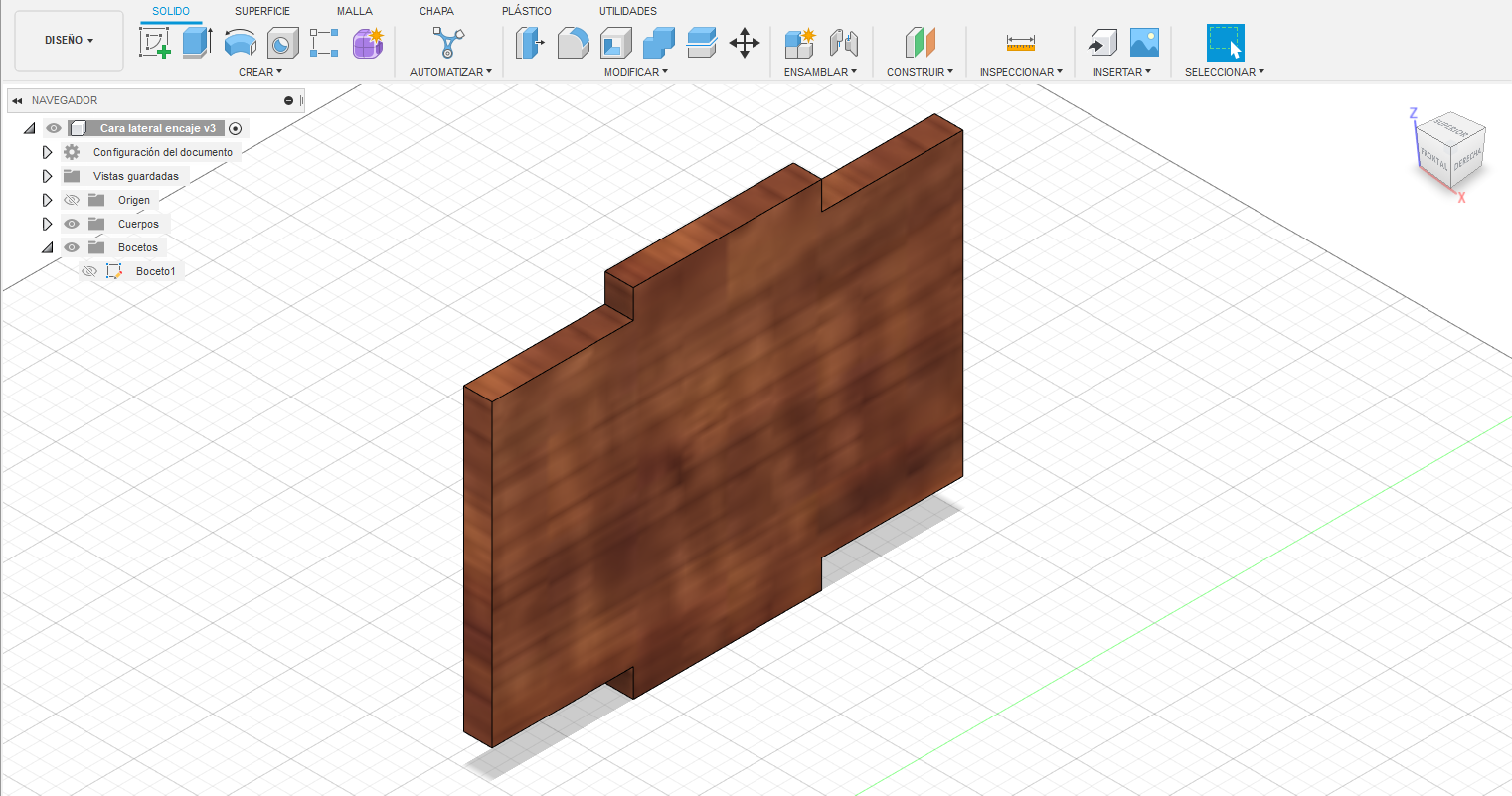Collapse the Bocetos node
The image size is (1512, 796).
point(47,247)
